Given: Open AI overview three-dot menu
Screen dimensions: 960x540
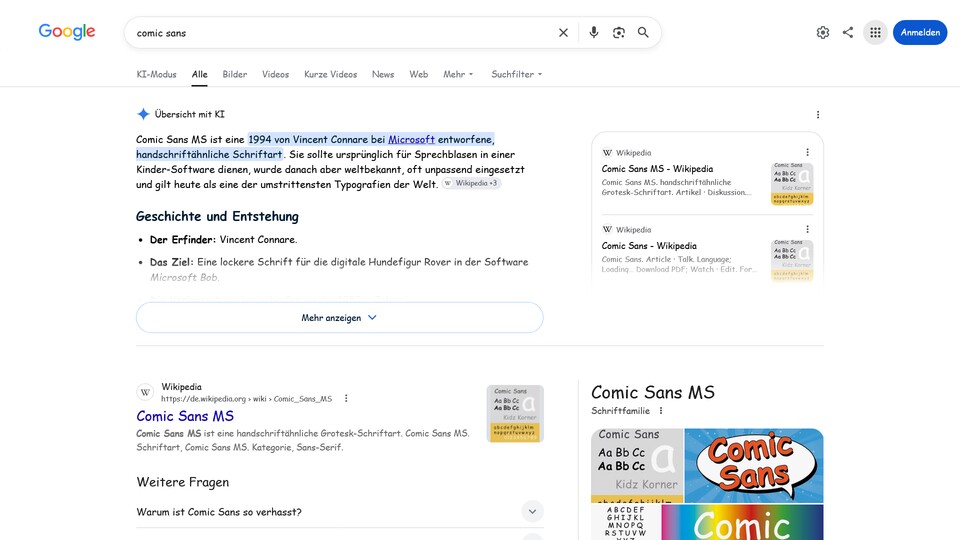Looking at the screenshot, I should (x=818, y=114).
